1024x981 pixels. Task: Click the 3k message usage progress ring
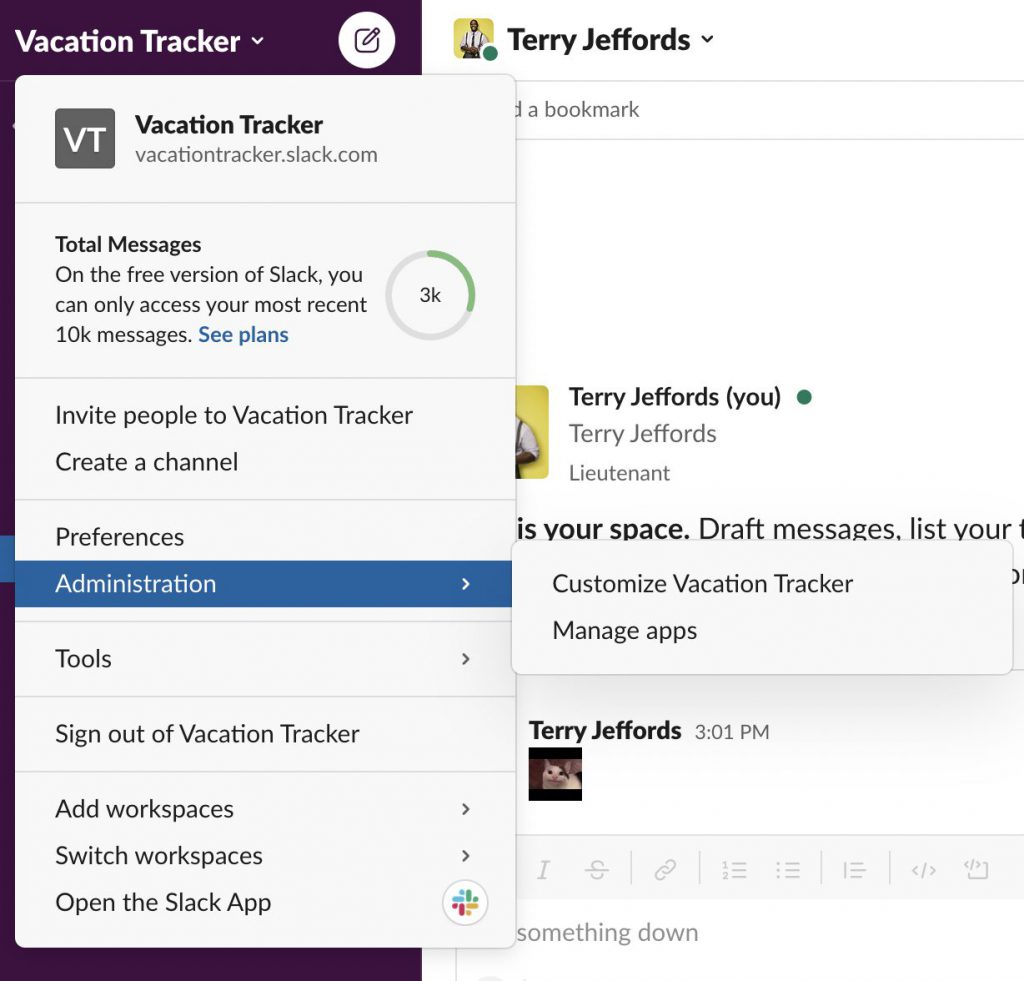(x=430, y=294)
